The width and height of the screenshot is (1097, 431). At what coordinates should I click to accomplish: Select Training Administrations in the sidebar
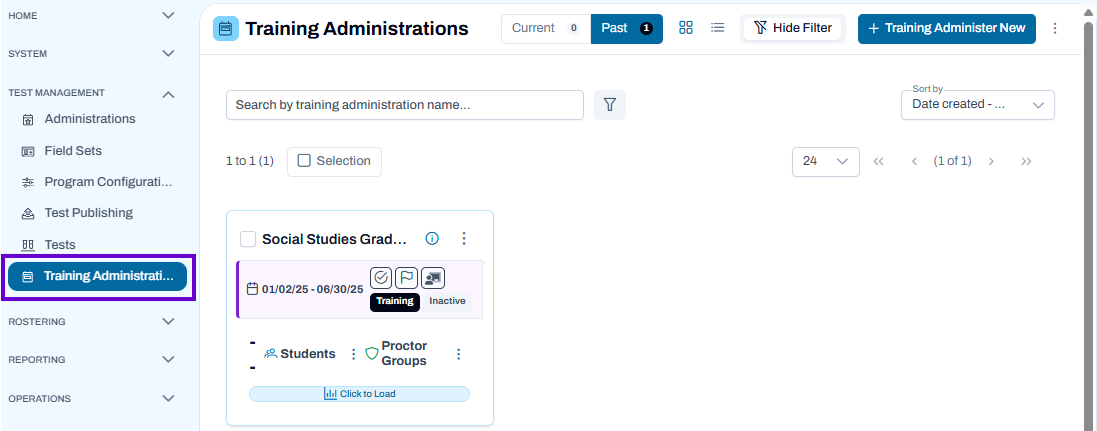pos(97,276)
